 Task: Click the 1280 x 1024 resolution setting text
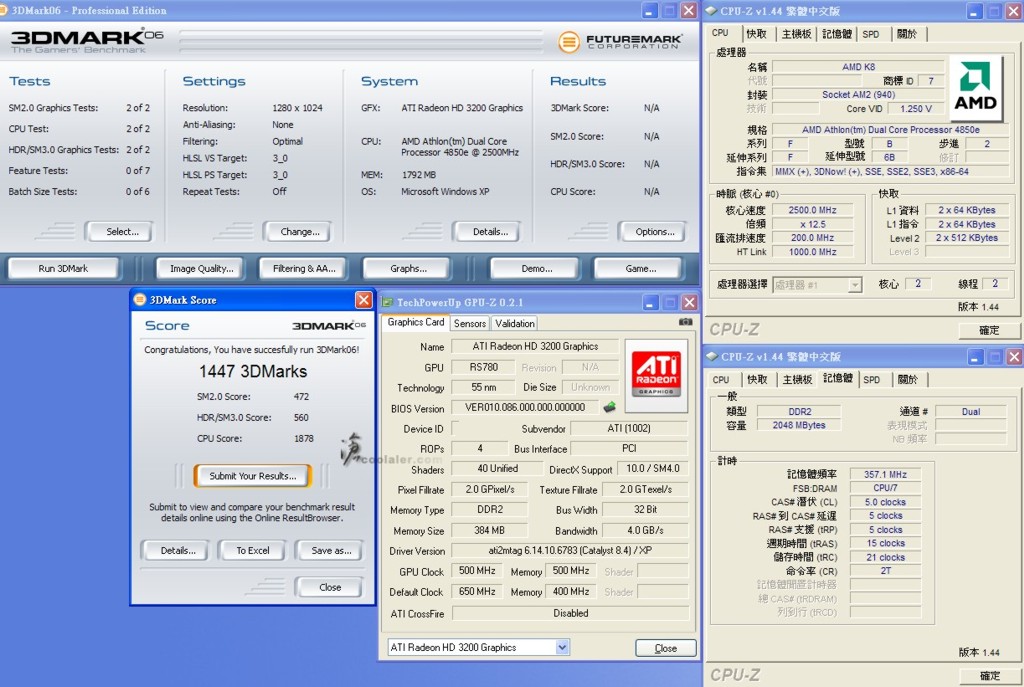pos(297,108)
